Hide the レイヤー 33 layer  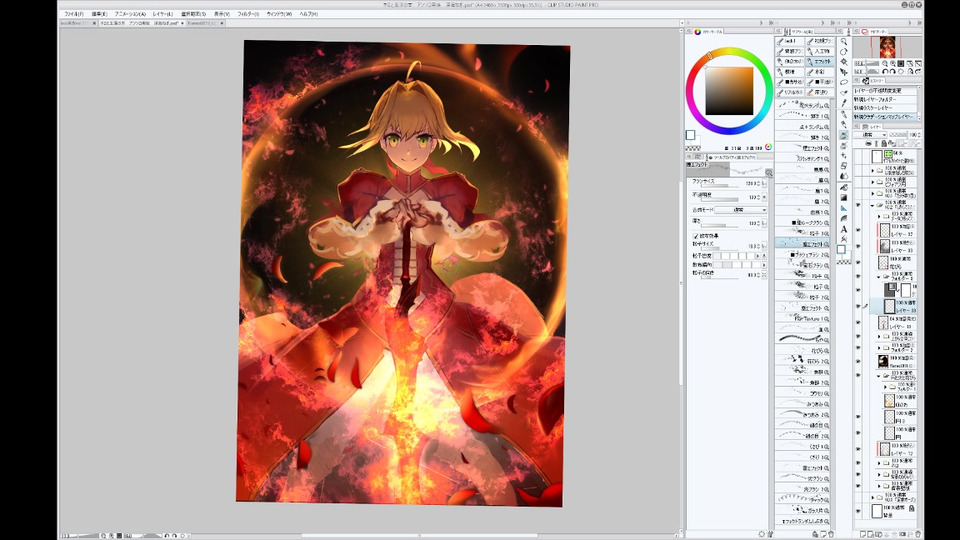[x=858, y=246]
